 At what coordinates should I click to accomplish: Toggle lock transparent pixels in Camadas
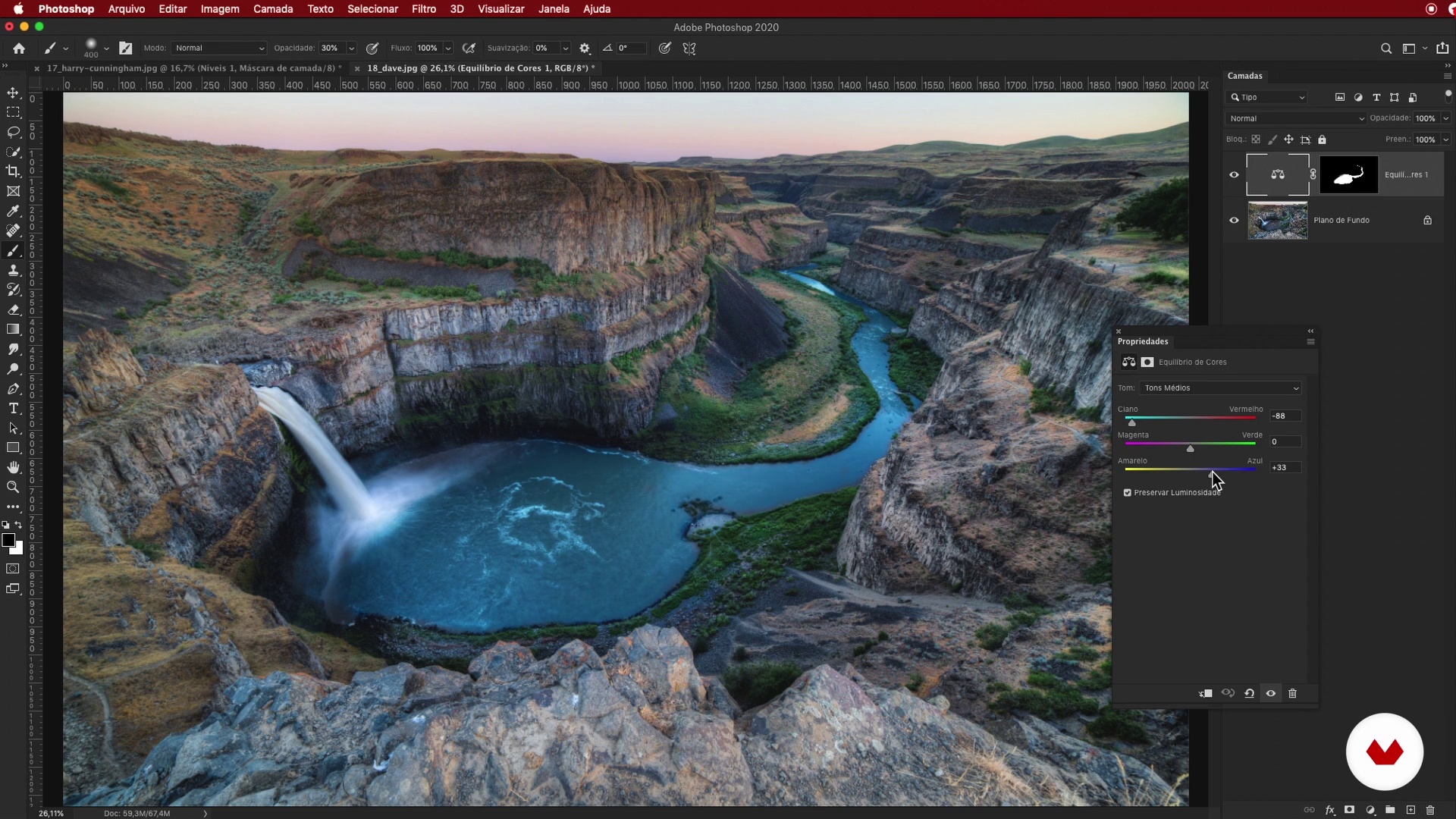click(x=1256, y=140)
